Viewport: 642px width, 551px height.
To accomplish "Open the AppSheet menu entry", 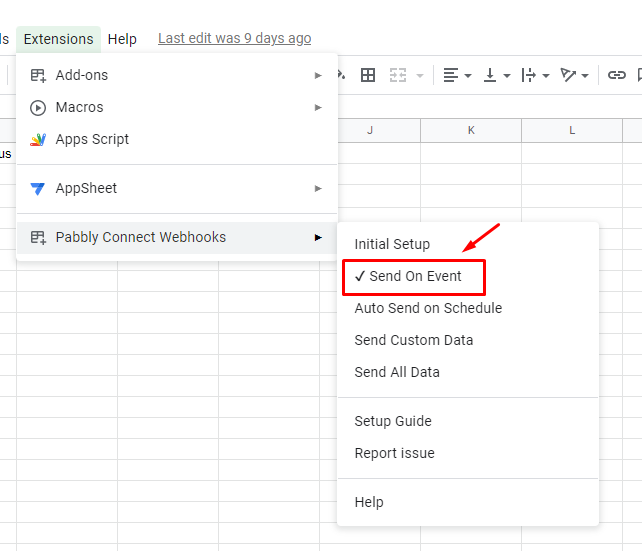I will pos(177,188).
